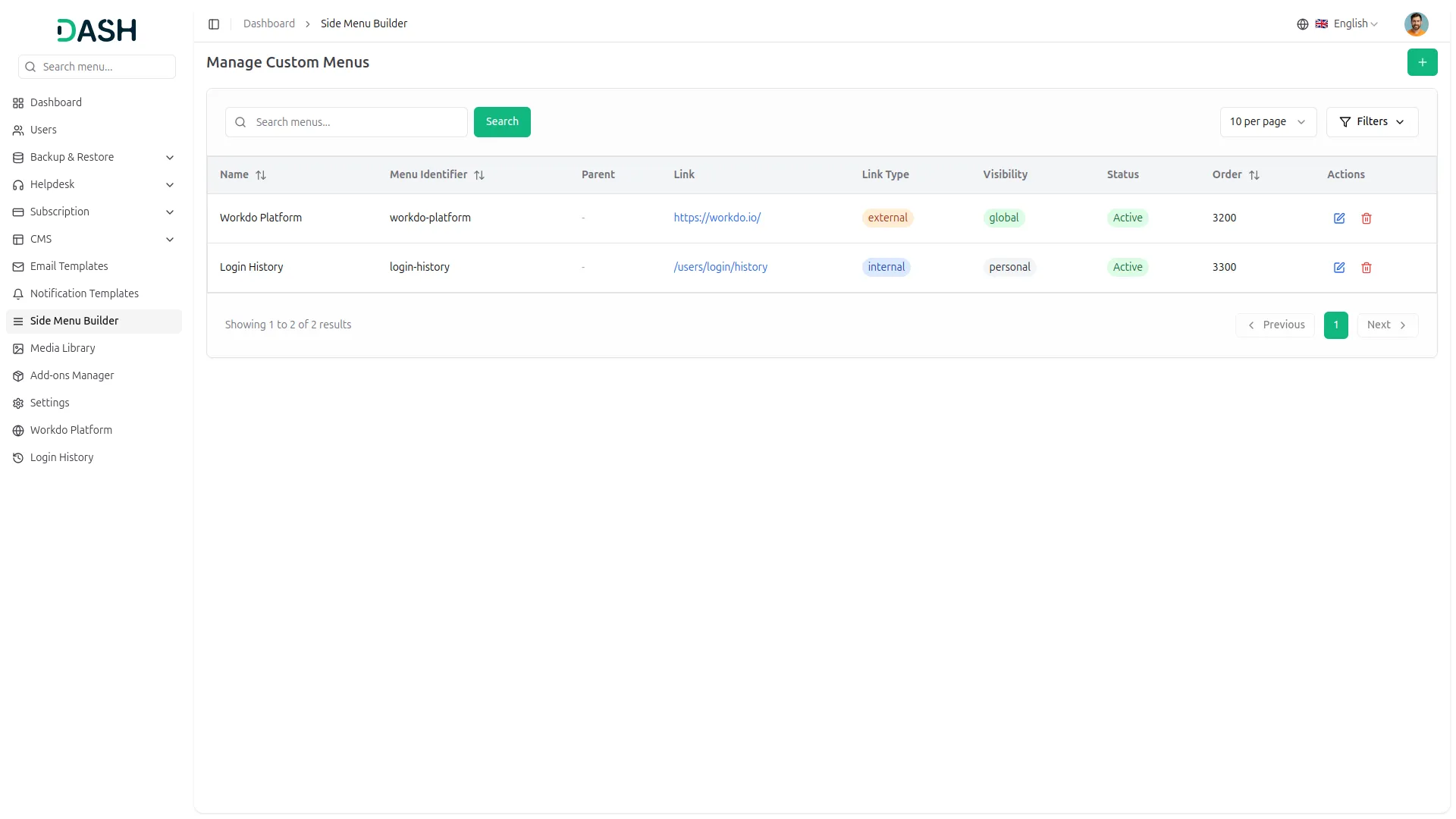Expand the Filters dropdown
Image resolution: width=1456 pixels, height=819 pixels.
pyautogui.click(x=1372, y=122)
